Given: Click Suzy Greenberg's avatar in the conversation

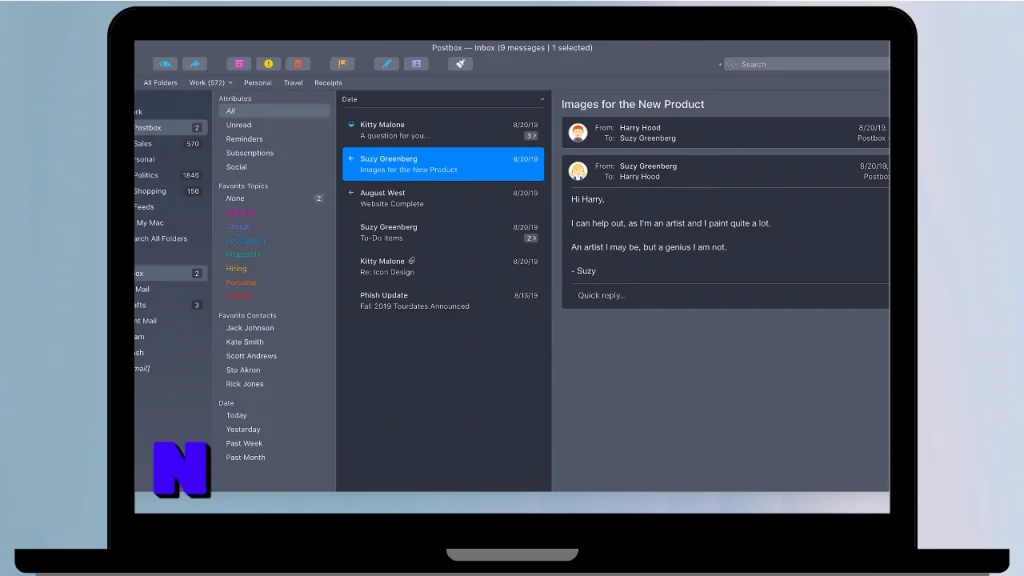Looking at the screenshot, I should pyautogui.click(x=577, y=171).
